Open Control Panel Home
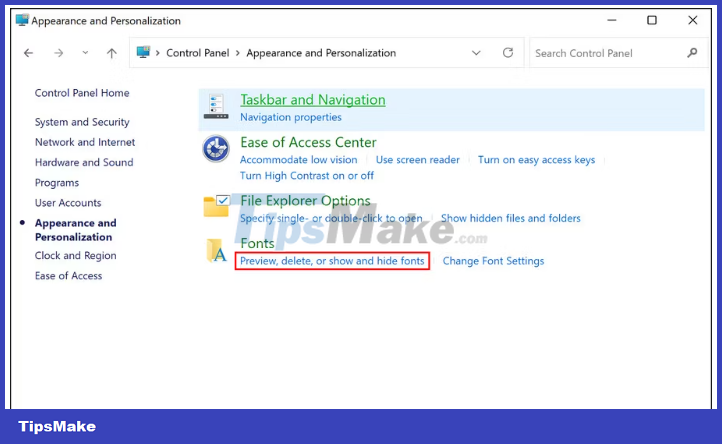The width and height of the screenshot is (722, 444). (82, 93)
